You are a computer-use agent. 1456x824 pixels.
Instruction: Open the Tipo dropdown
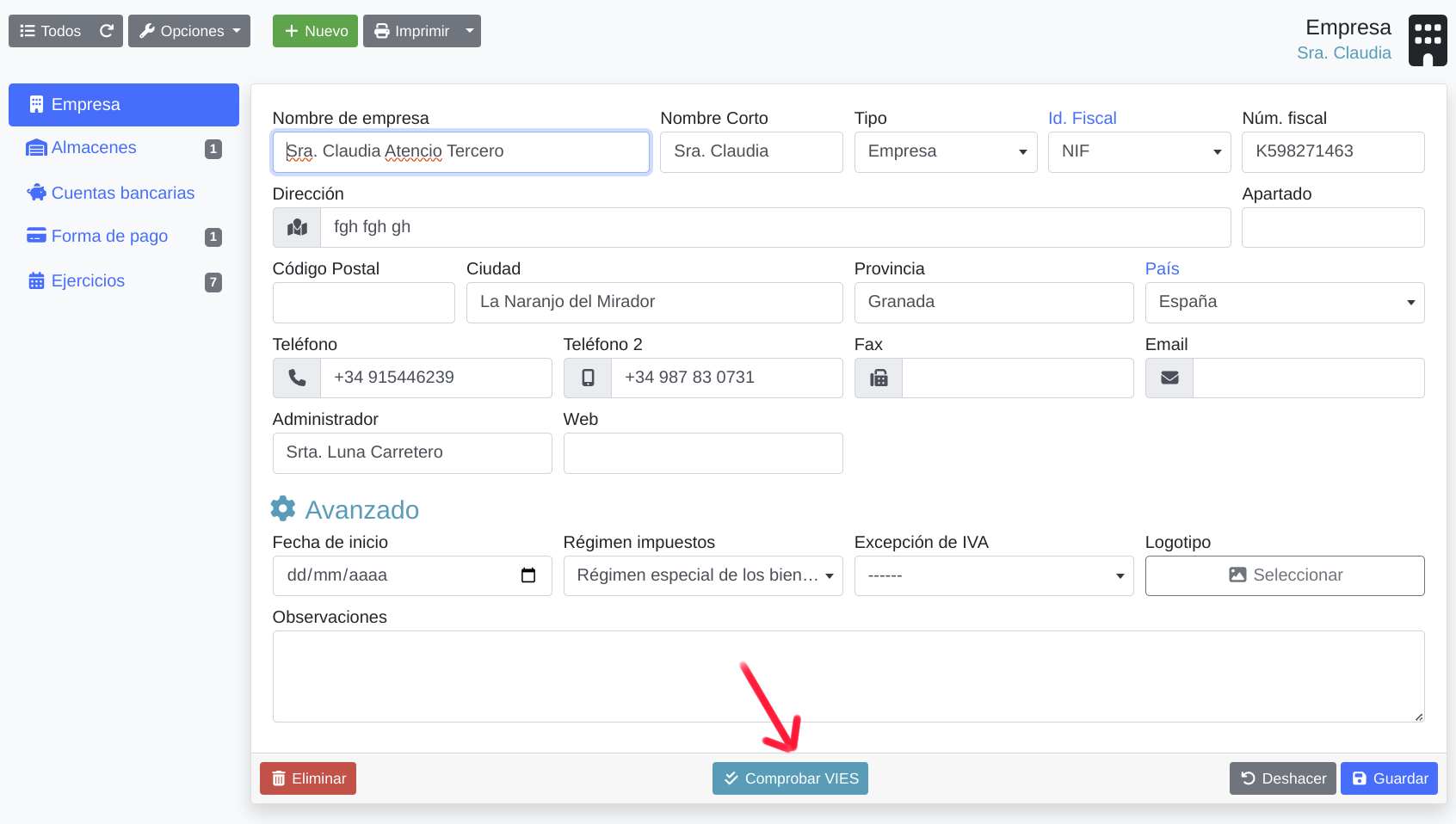pyautogui.click(x=946, y=152)
